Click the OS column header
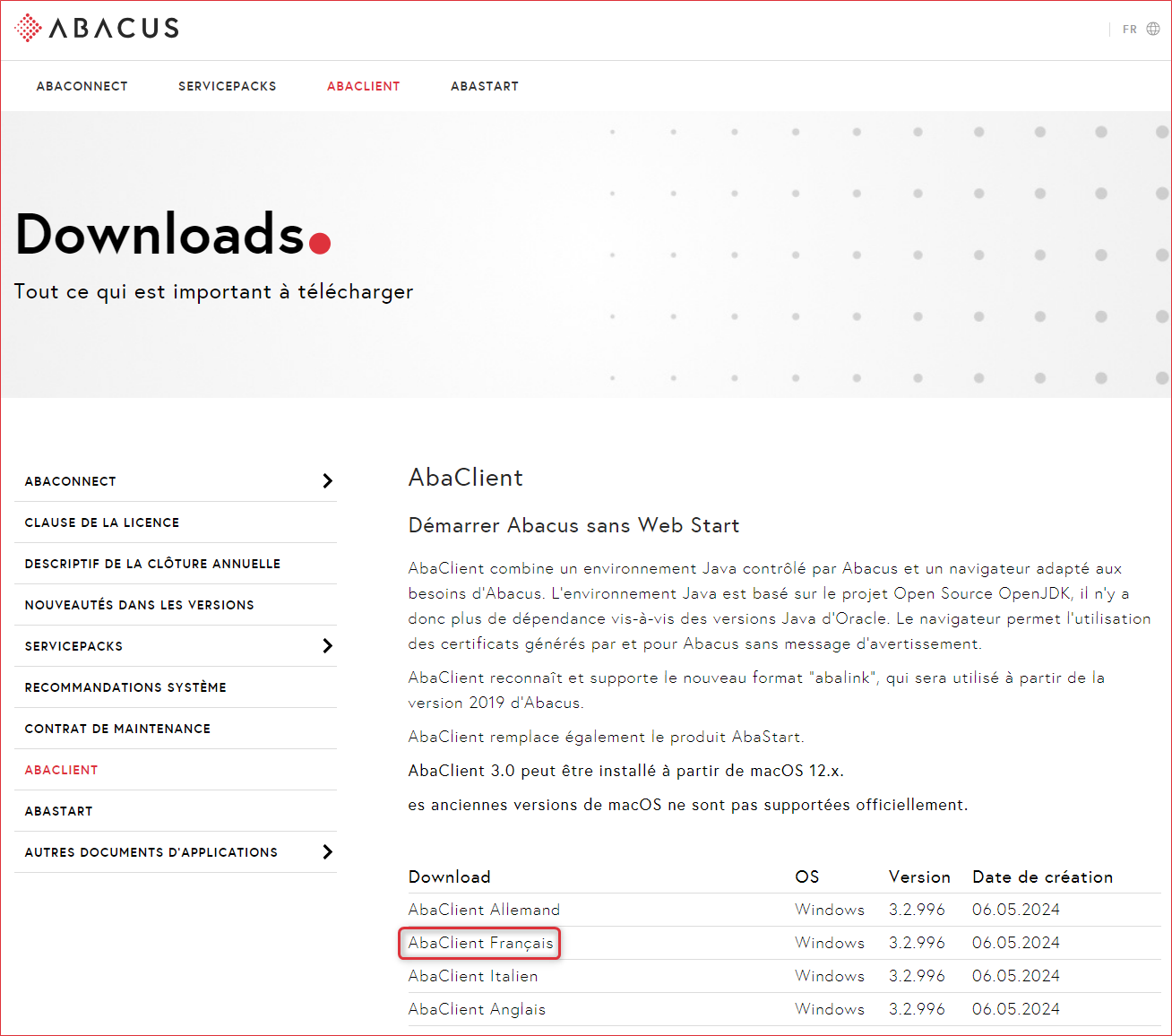This screenshot has width=1172, height=1036. [x=806, y=877]
